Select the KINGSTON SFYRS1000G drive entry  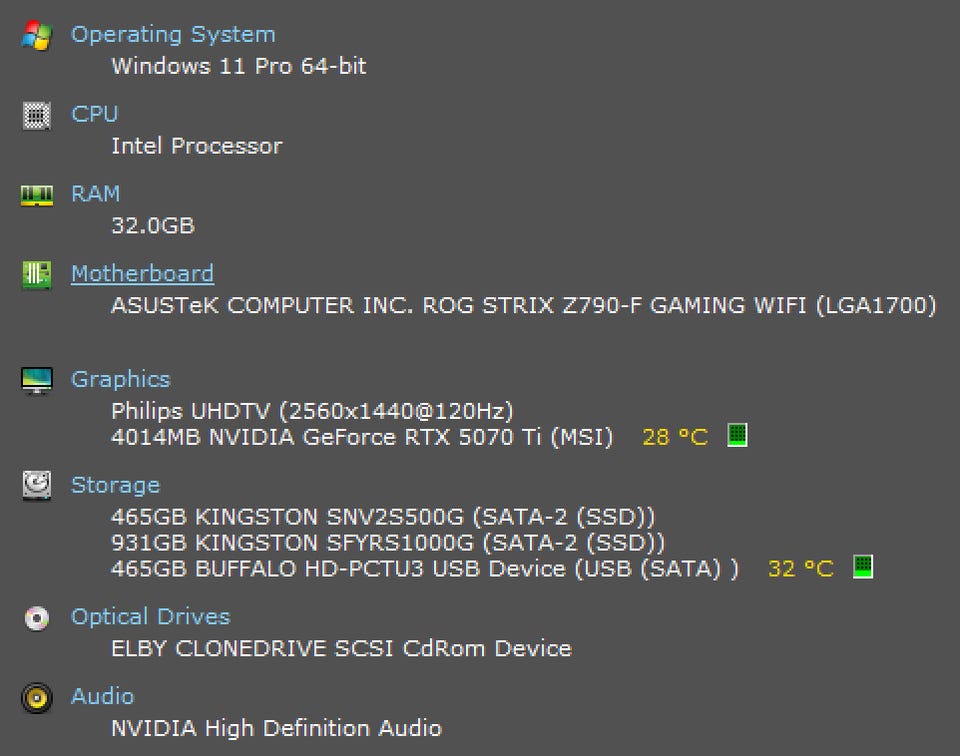[x=388, y=543]
